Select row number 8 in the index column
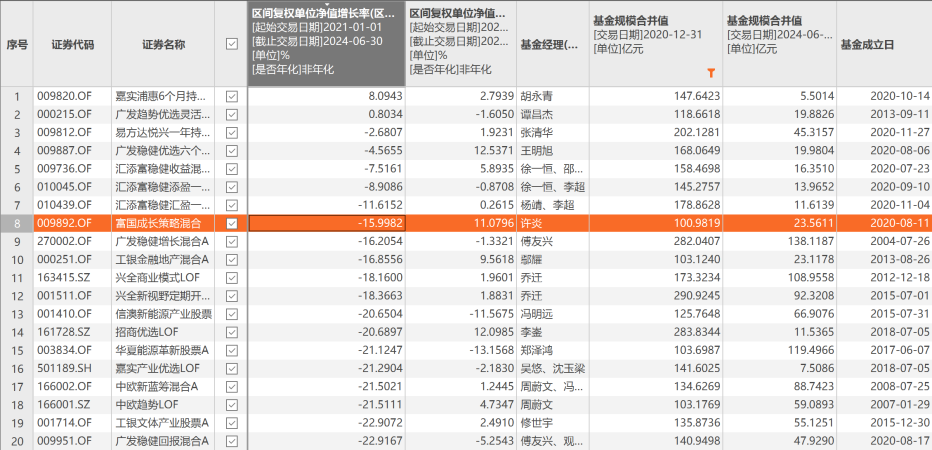The image size is (932, 450). 17,224
